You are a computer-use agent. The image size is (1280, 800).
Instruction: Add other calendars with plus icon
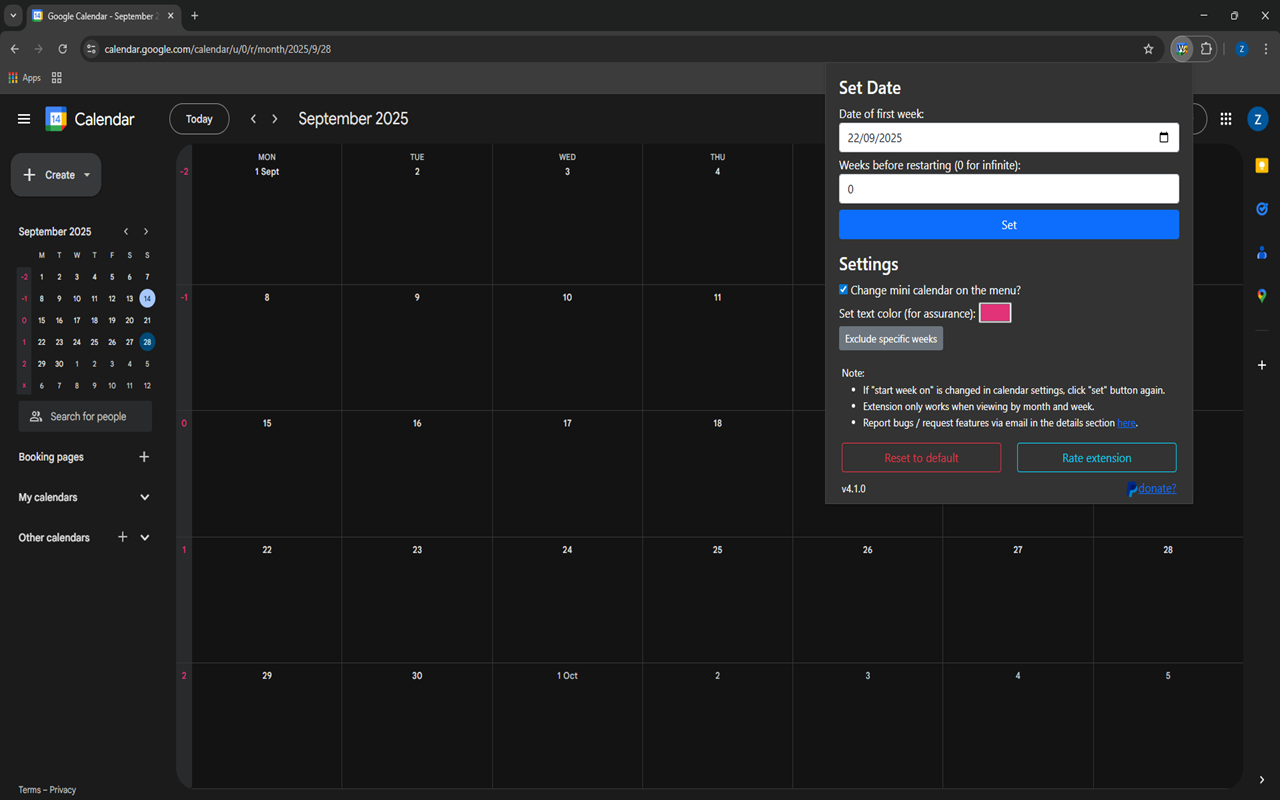coord(123,537)
